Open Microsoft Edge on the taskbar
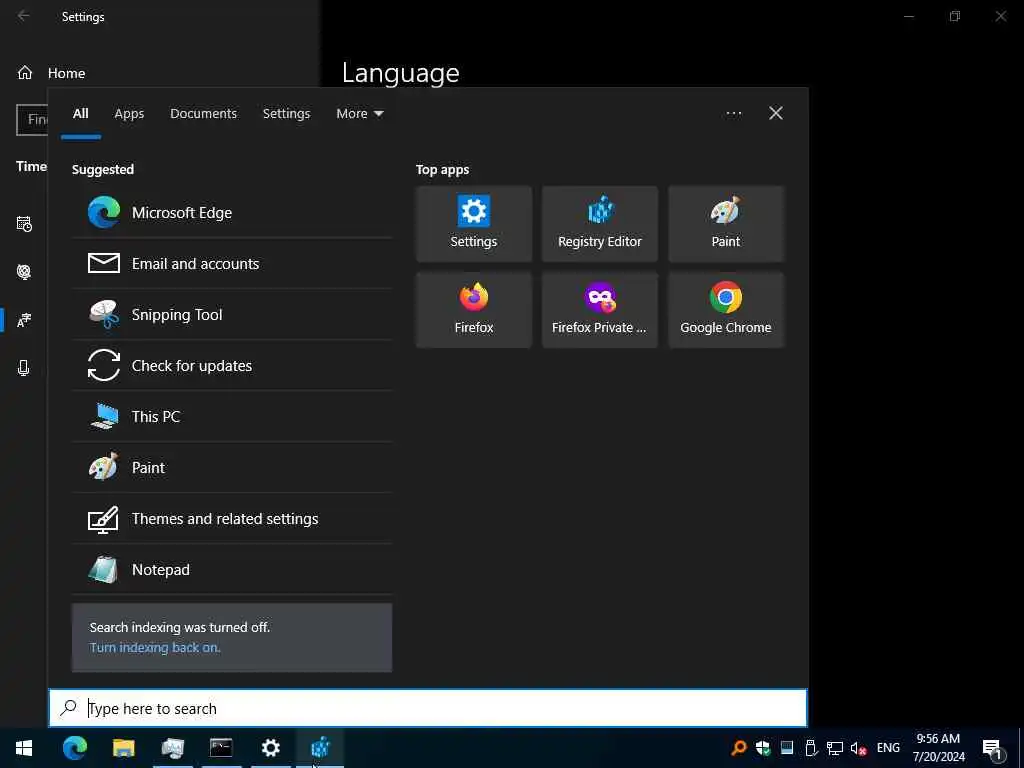 coord(74,748)
